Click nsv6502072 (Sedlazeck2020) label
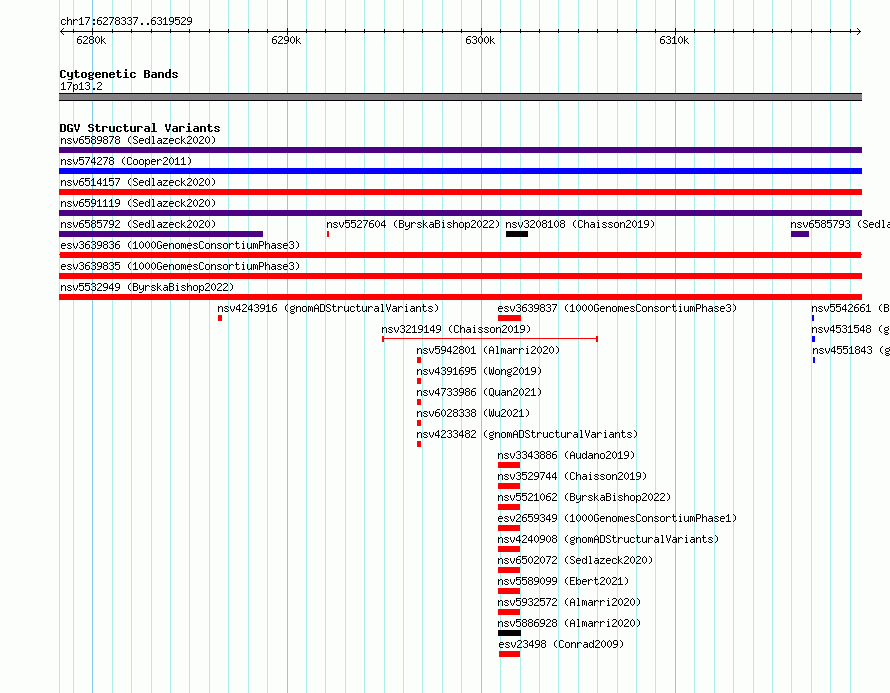Screen dimensions: 890x693 pyautogui.click(x=575, y=560)
